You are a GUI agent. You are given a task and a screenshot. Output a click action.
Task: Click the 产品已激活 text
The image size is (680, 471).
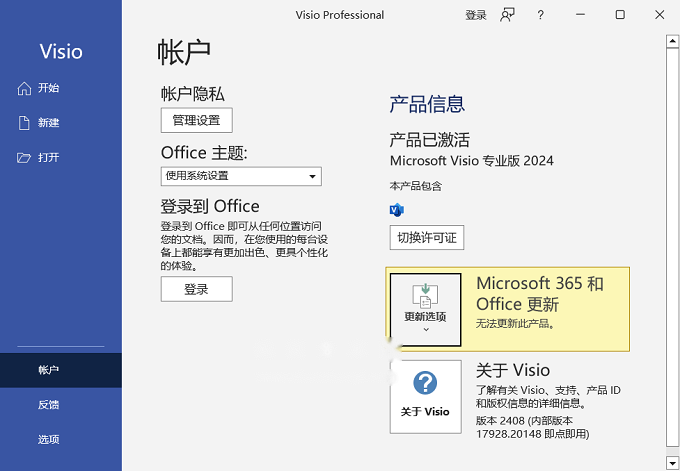click(x=429, y=140)
